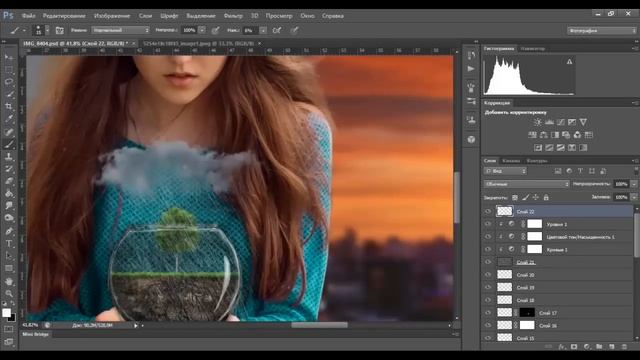Toggle lock transparent pixels
The image size is (640, 360).
coord(515,198)
